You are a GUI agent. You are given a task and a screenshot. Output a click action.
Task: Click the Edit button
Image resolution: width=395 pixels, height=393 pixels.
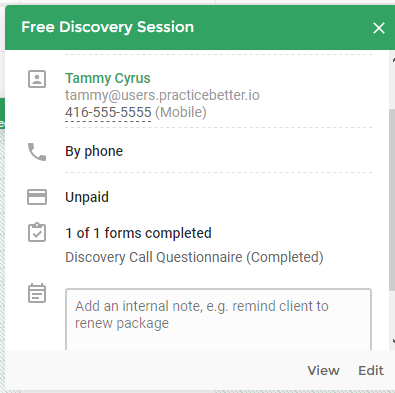[x=371, y=371]
